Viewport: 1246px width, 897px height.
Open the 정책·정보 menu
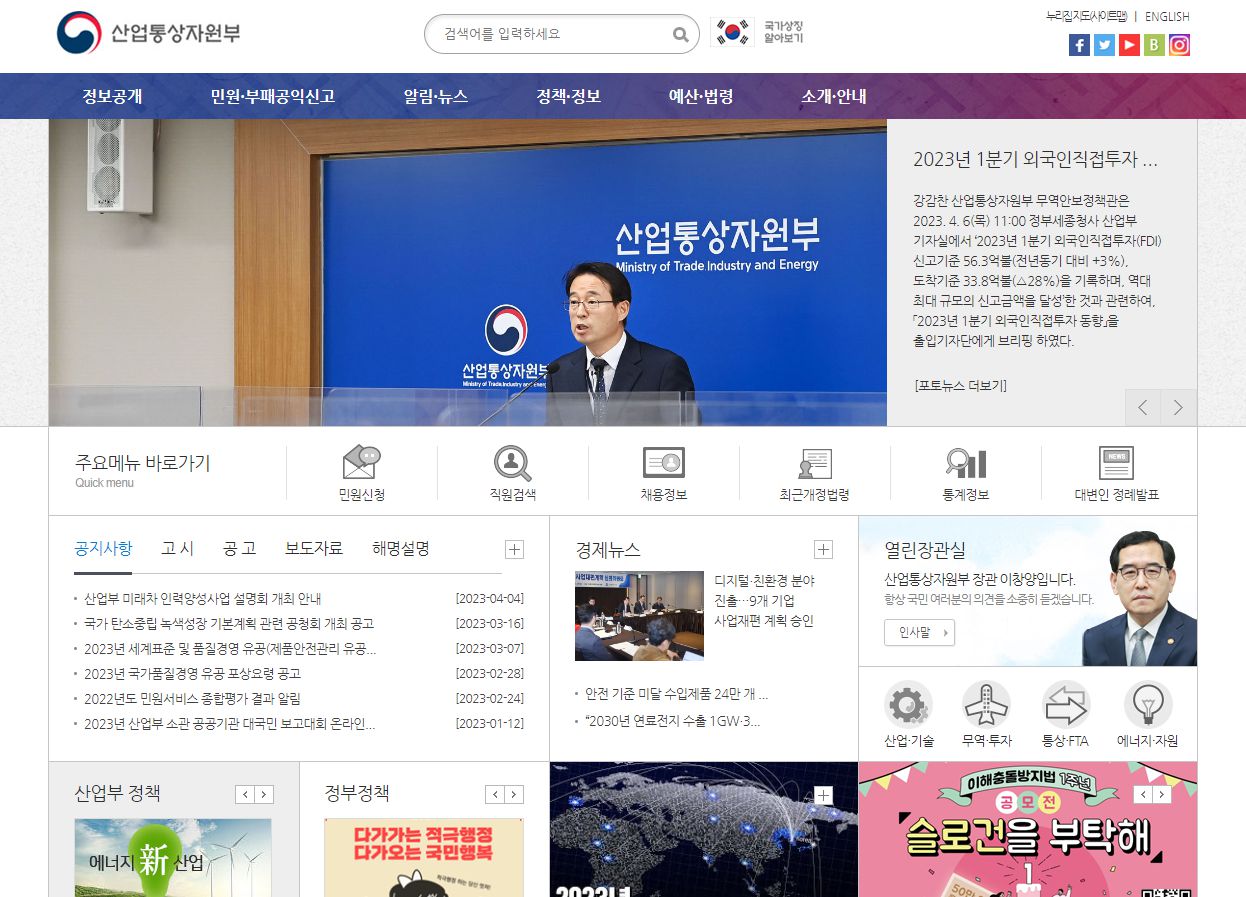(569, 95)
